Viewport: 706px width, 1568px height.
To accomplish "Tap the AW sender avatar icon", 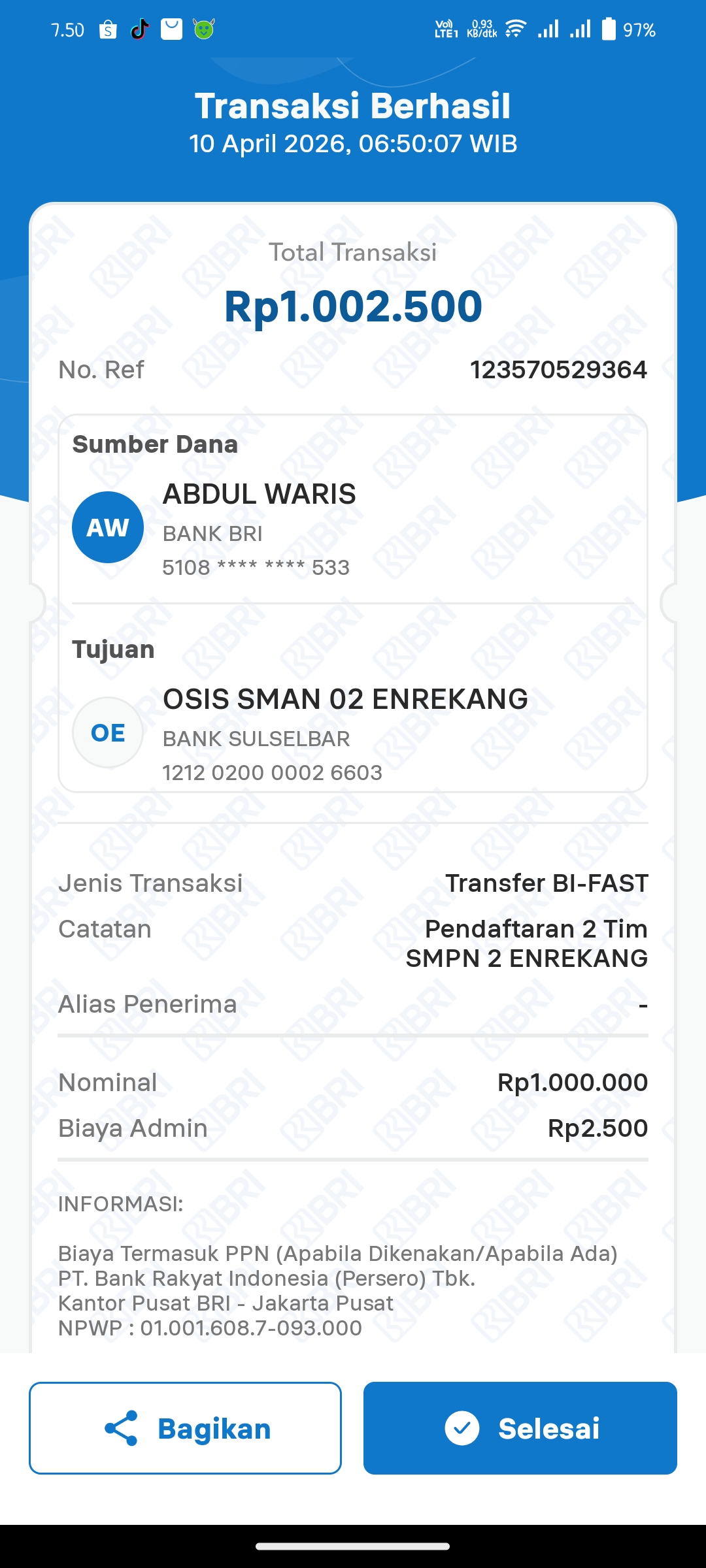I will click(x=108, y=527).
